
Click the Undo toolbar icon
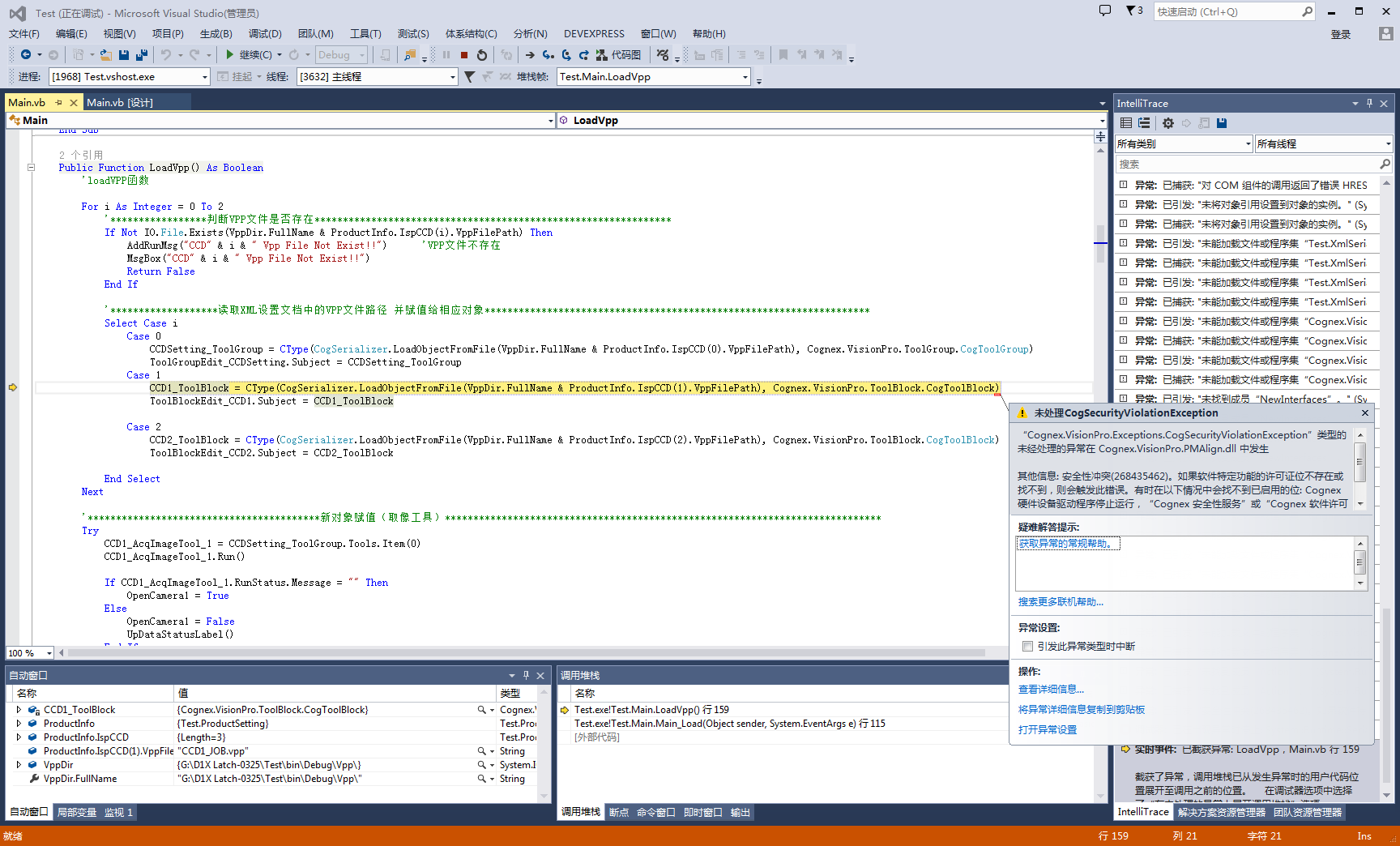click(x=166, y=54)
